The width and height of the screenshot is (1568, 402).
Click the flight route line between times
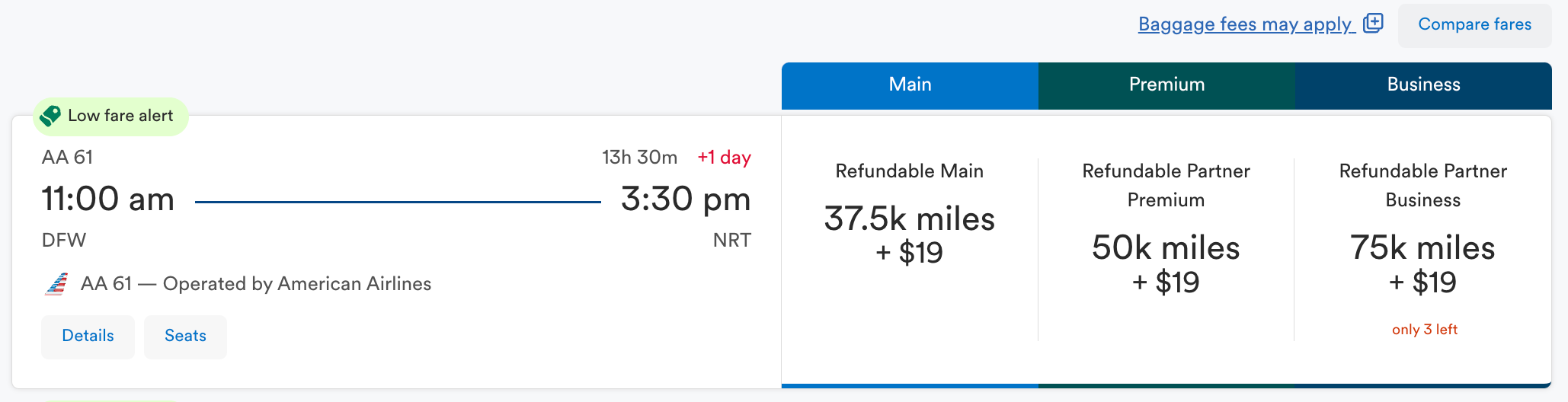(x=398, y=202)
